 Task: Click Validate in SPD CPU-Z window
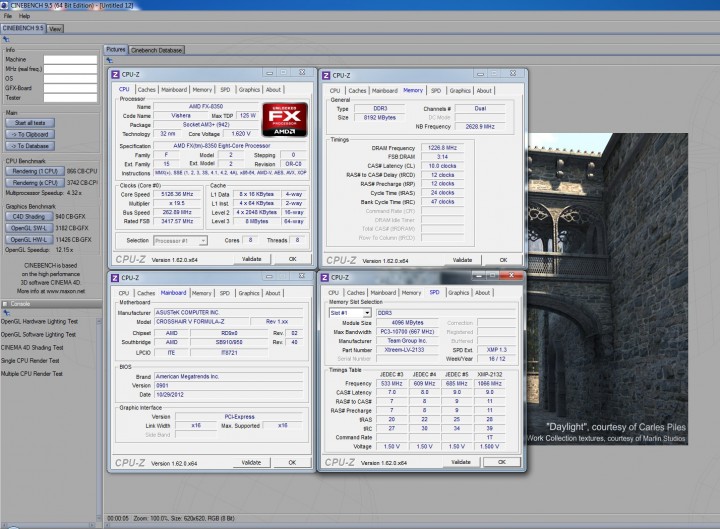pyautogui.click(x=461, y=462)
